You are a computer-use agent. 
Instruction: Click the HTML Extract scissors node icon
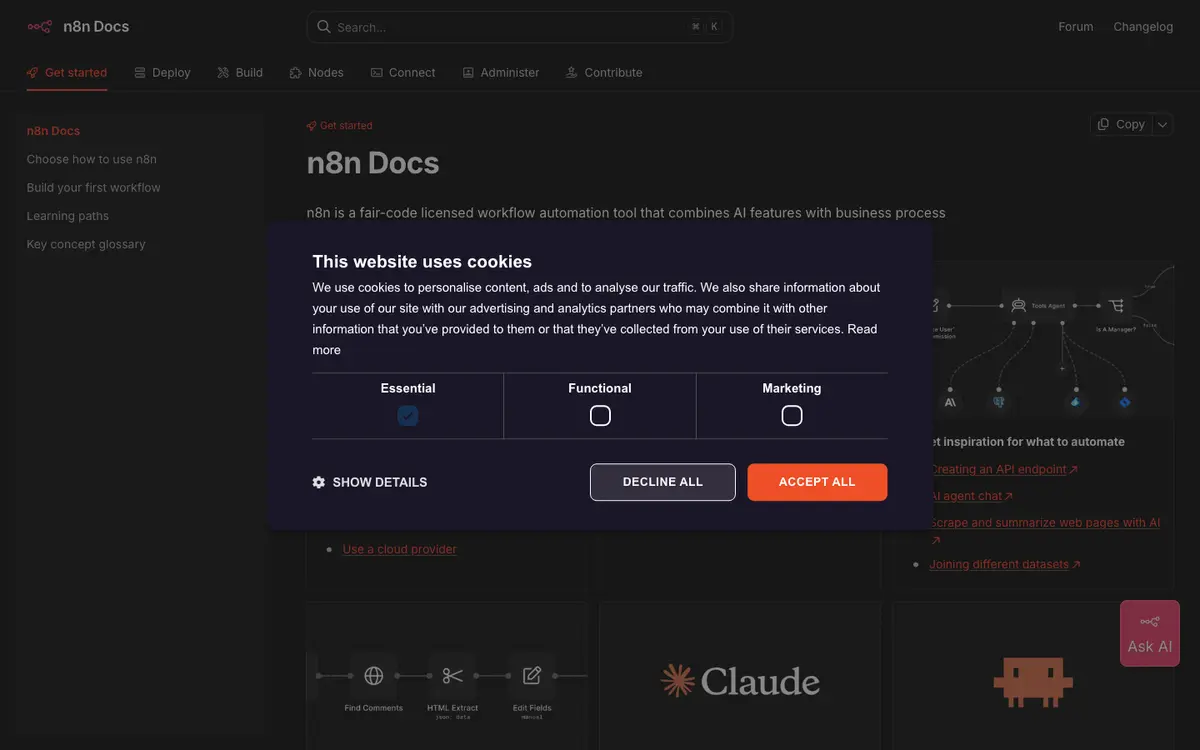(x=453, y=676)
